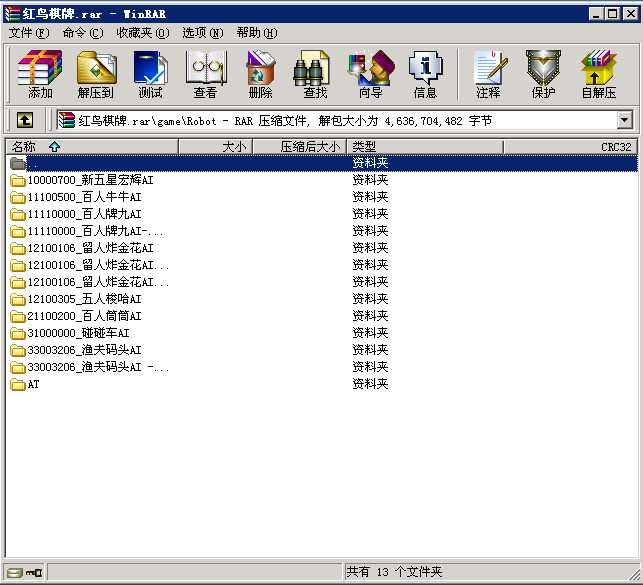Open the 文件(F) menu
Image resolution: width=643 pixels, height=585 pixels.
pyautogui.click(x=29, y=33)
